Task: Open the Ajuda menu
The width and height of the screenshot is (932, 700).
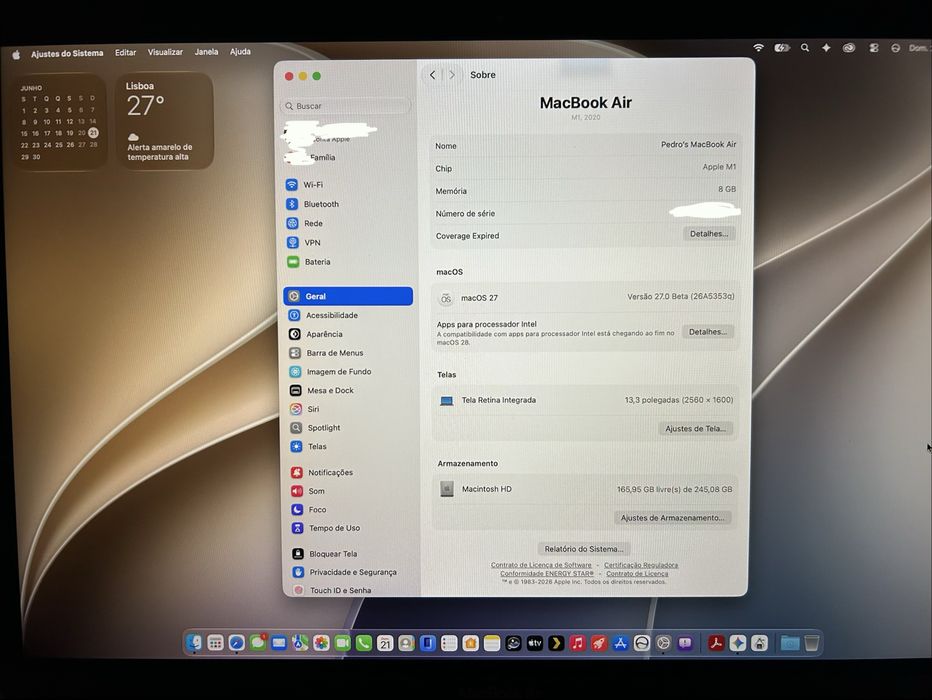Action: click(x=240, y=52)
